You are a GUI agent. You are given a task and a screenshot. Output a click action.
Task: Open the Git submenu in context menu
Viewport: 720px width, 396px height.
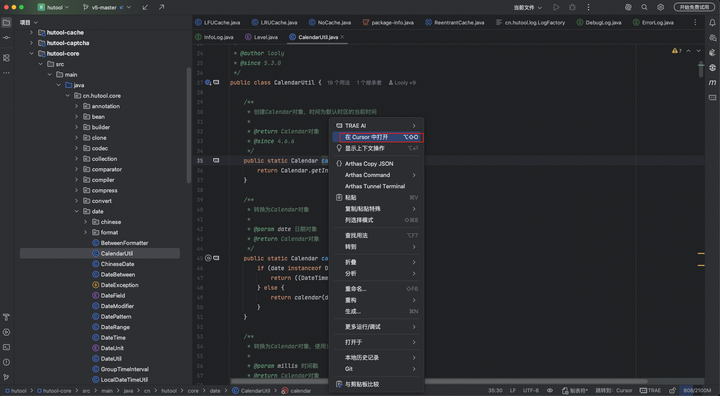pyautogui.click(x=376, y=369)
